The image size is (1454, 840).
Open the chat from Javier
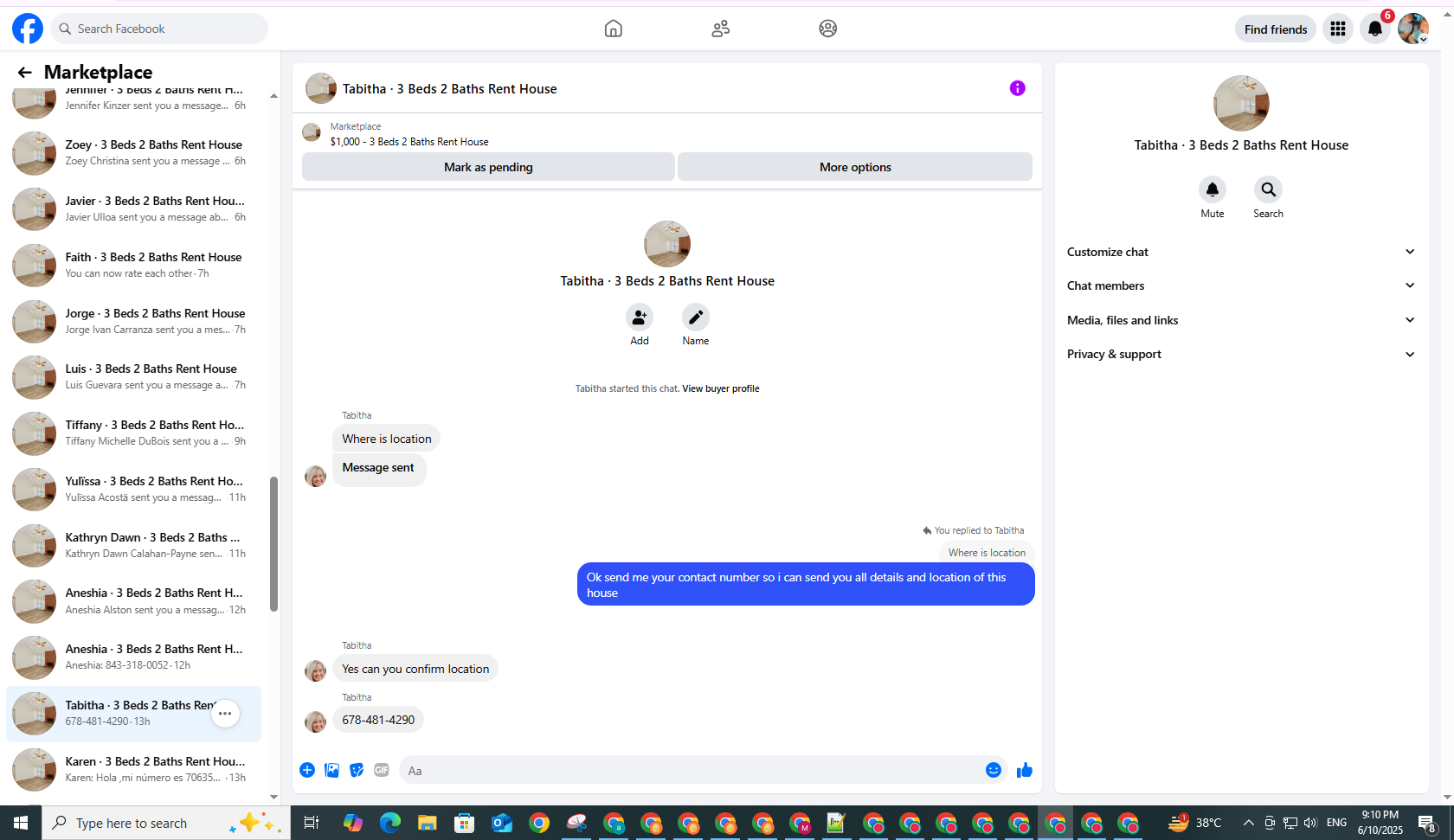click(134, 209)
